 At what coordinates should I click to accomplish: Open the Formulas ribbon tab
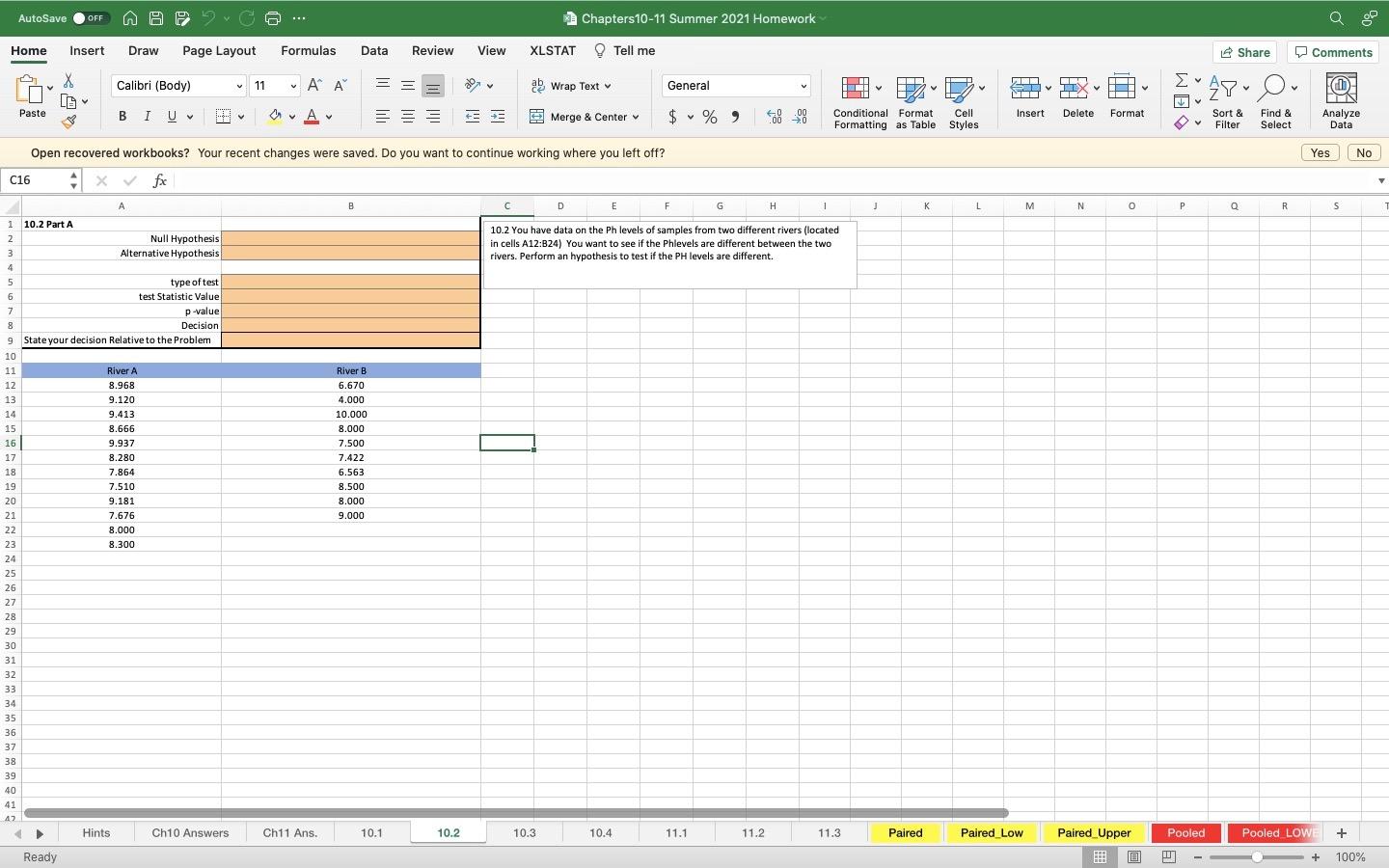309,51
